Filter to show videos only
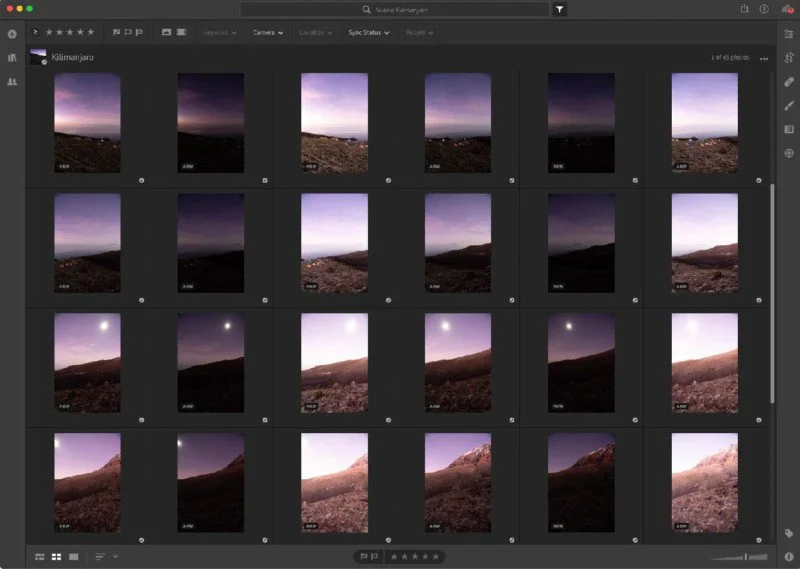800x569 pixels. [x=181, y=32]
